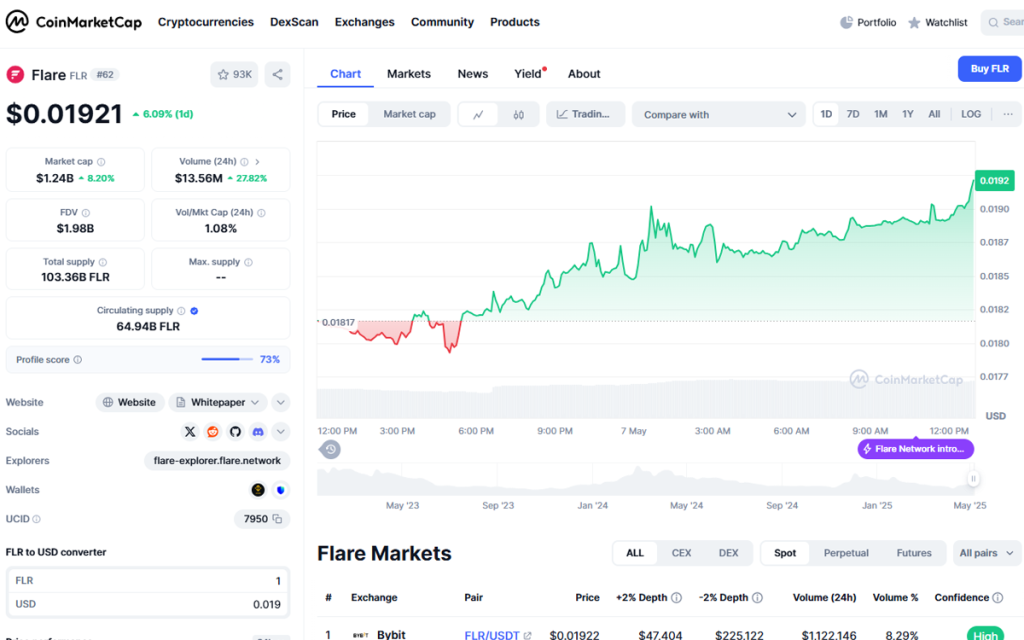Select candlestick chart style icon

click(x=519, y=114)
